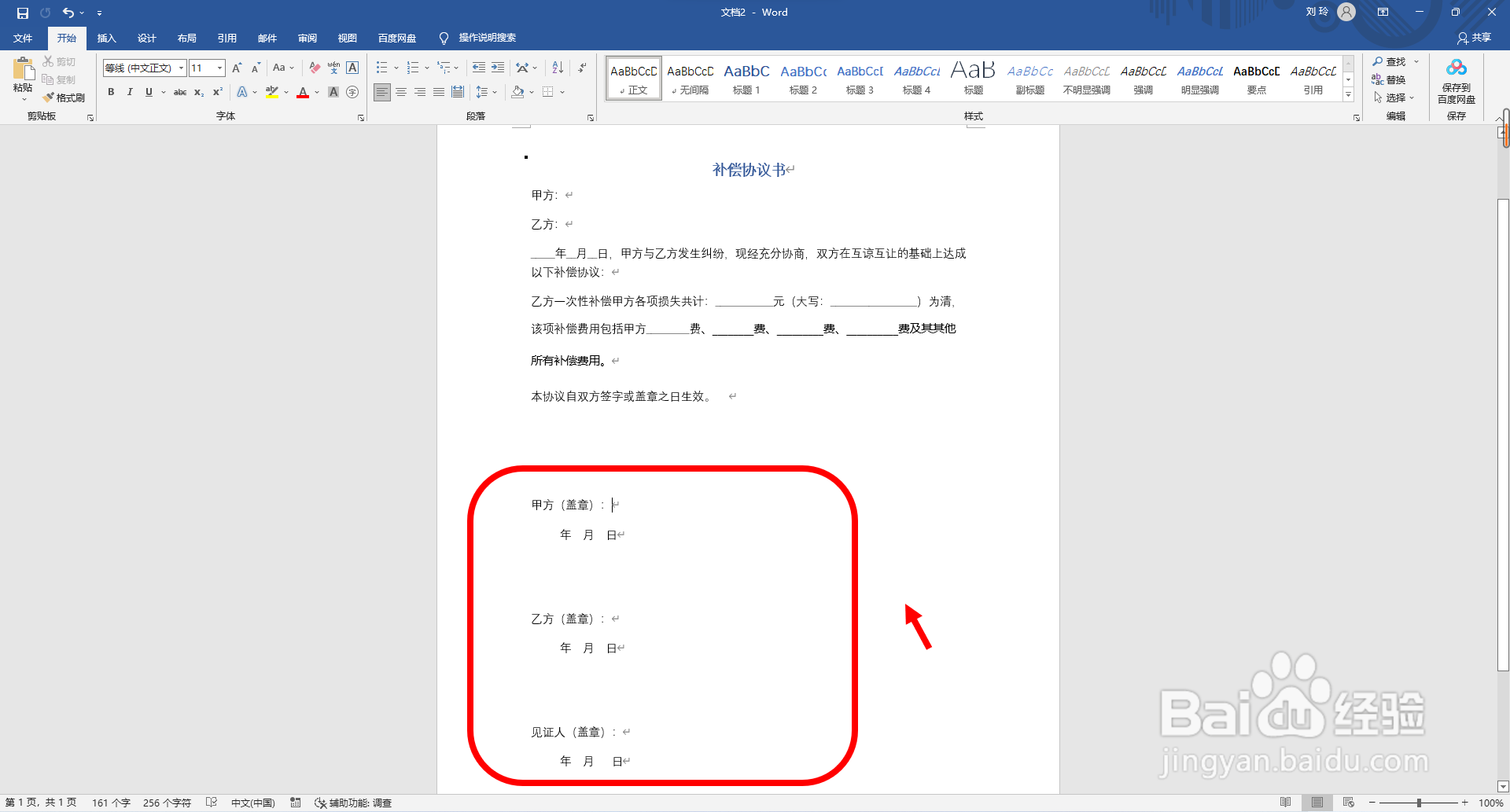Switch to the Insert tab
The width and height of the screenshot is (1510, 812).
point(106,38)
